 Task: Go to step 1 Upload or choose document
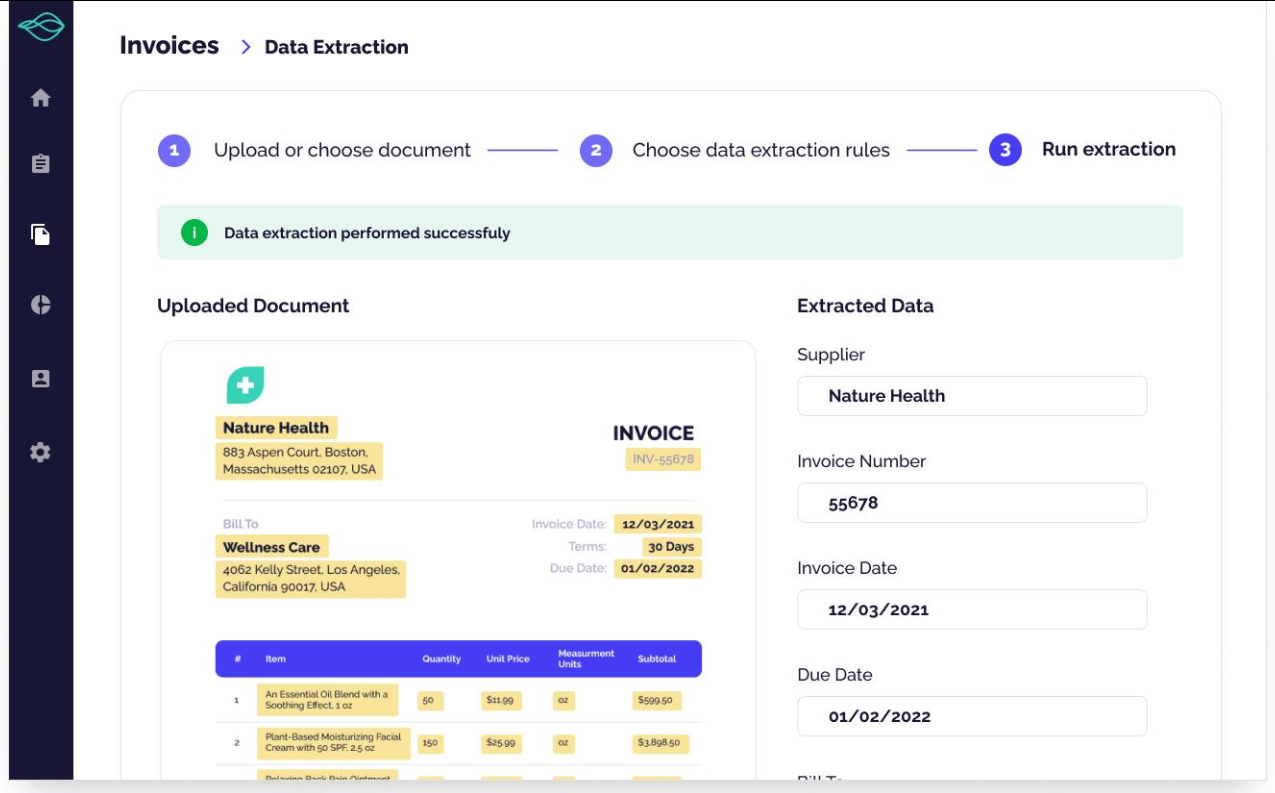coord(314,150)
